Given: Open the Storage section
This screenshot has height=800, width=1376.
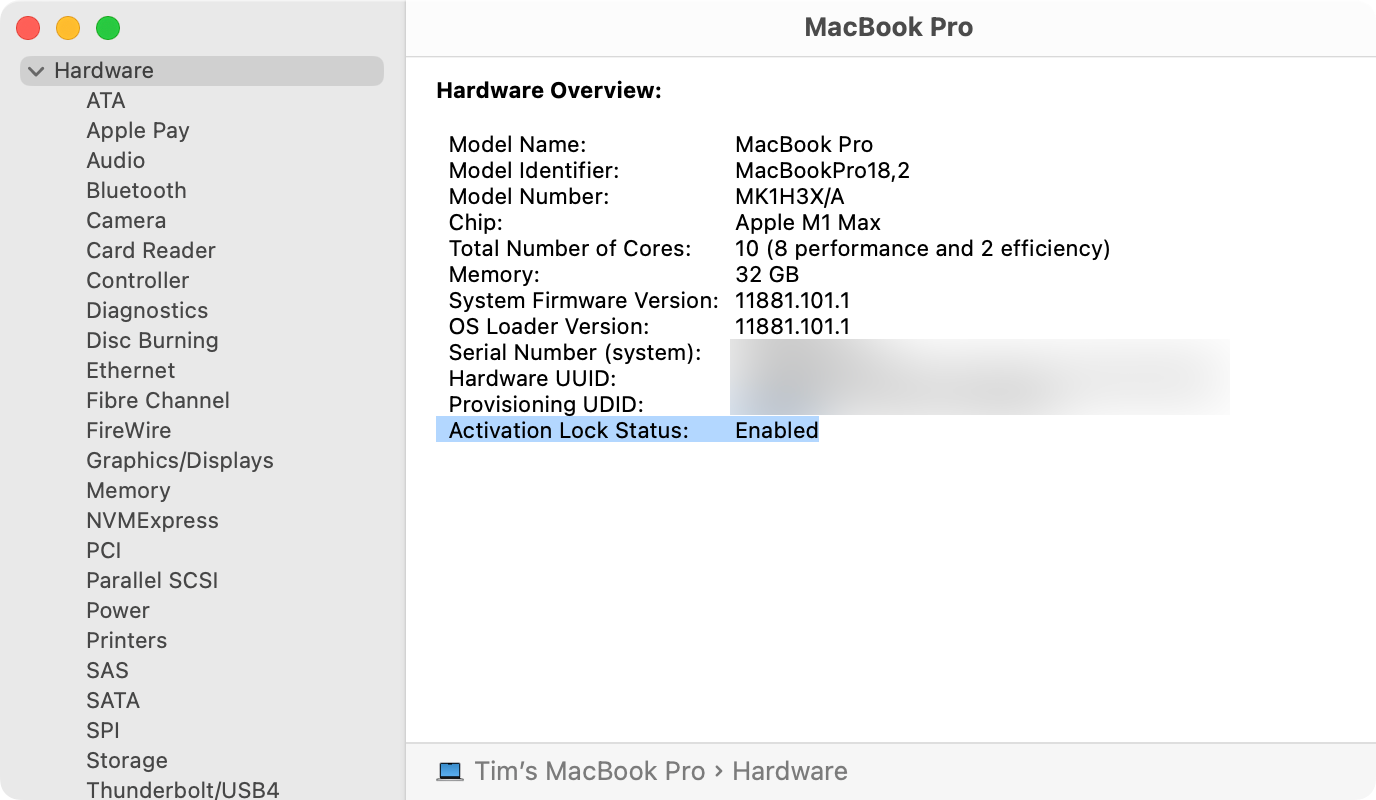Looking at the screenshot, I should coord(126,760).
